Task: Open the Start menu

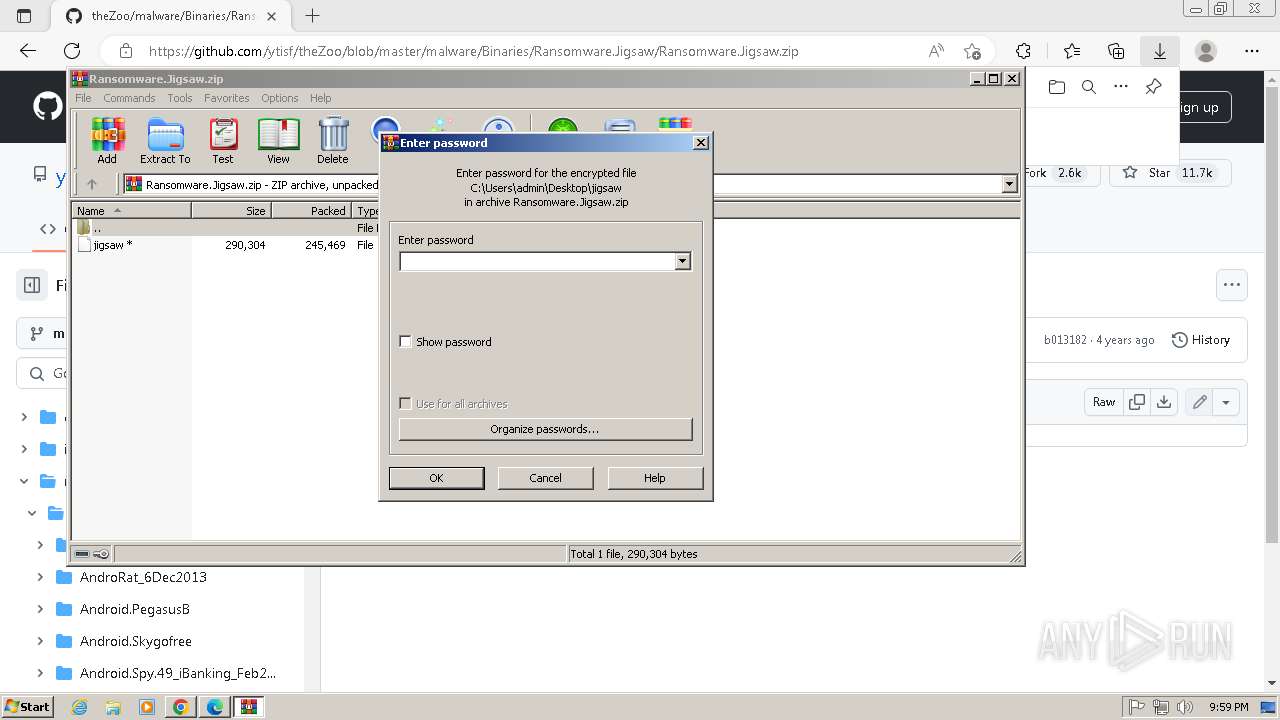Action: click(27, 707)
